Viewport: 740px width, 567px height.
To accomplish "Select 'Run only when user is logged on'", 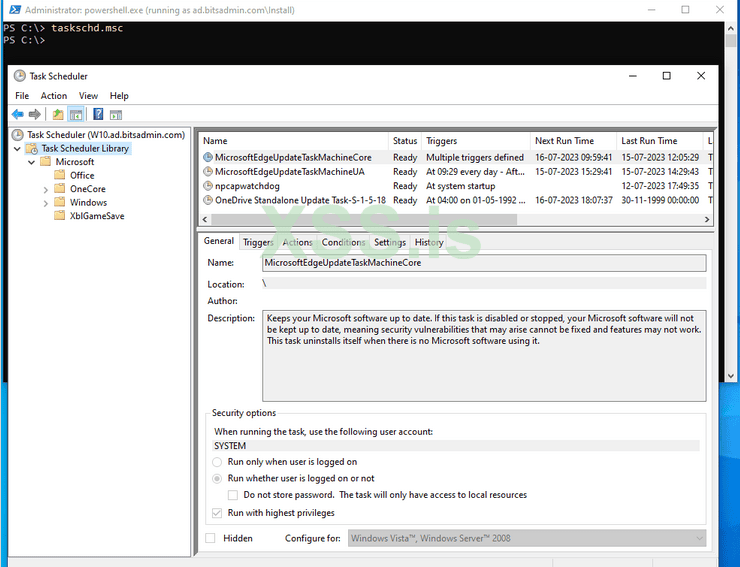I will (x=218, y=462).
